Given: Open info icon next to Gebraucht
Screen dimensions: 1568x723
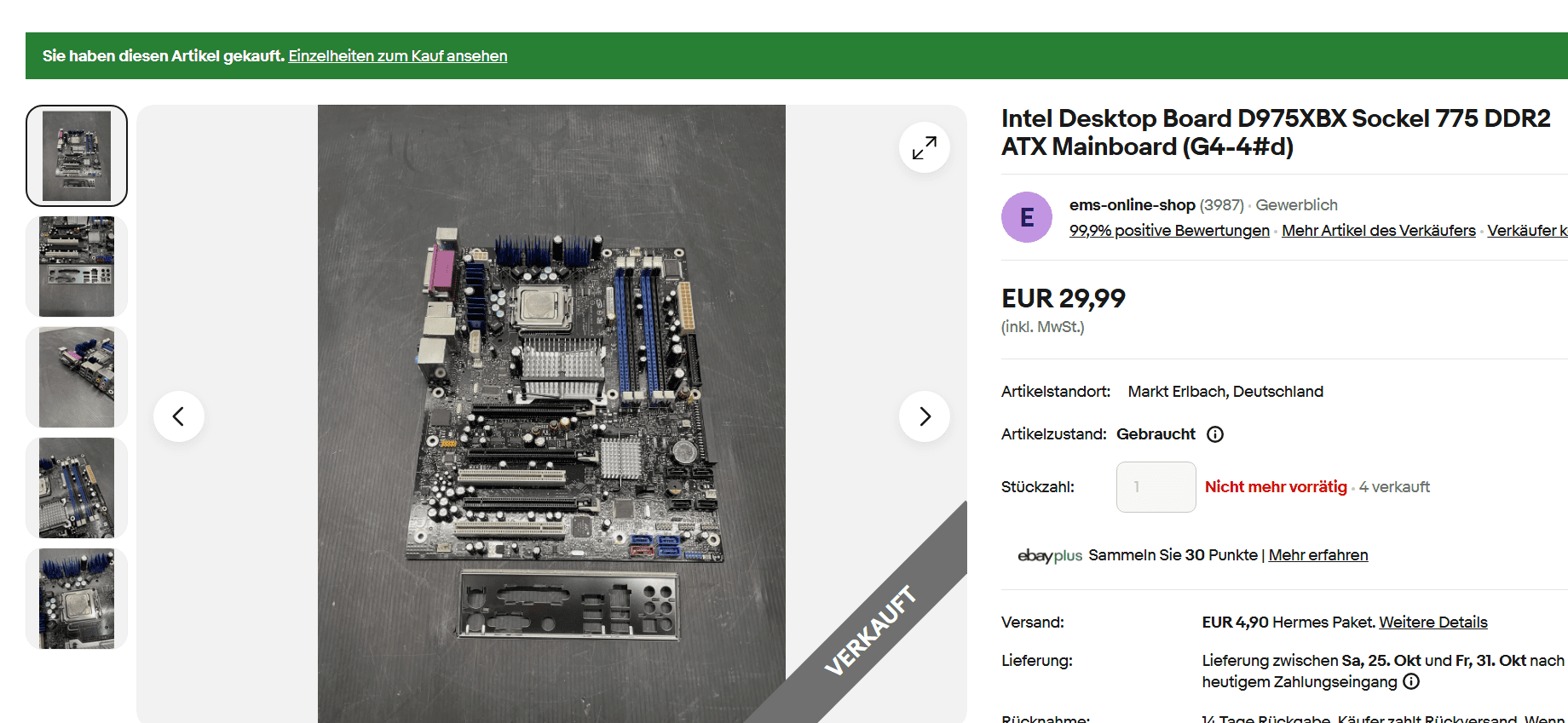Looking at the screenshot, I should [1215, 434].
